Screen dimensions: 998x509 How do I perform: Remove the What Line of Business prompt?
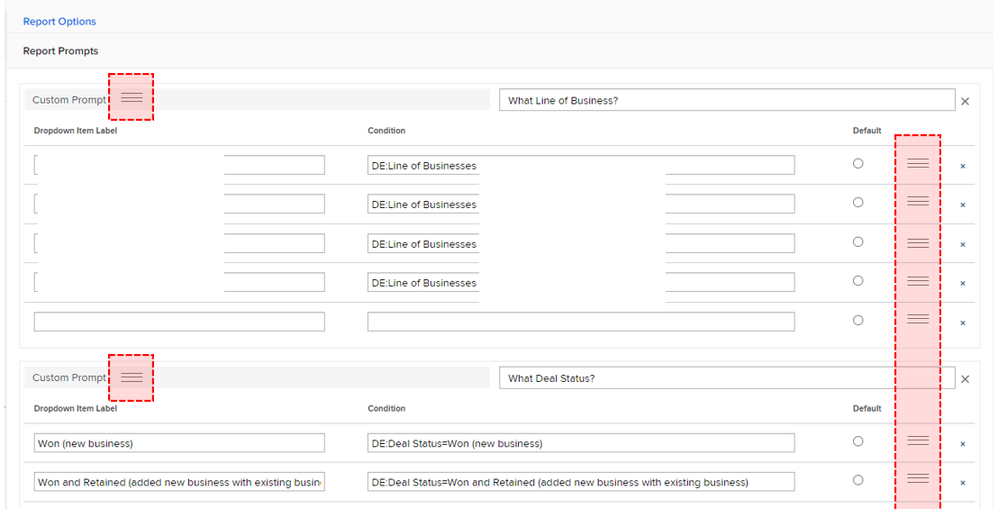coord(965,101)
